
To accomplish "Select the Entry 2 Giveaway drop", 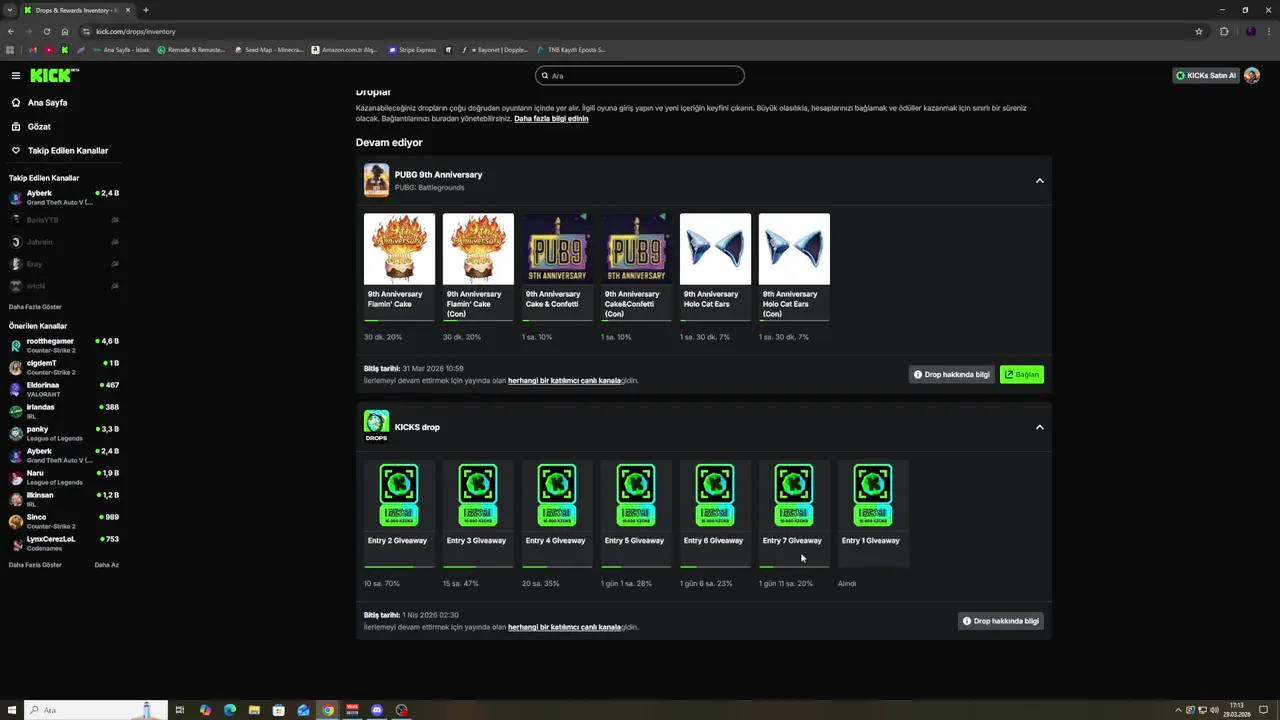I will tap(399, 513).
